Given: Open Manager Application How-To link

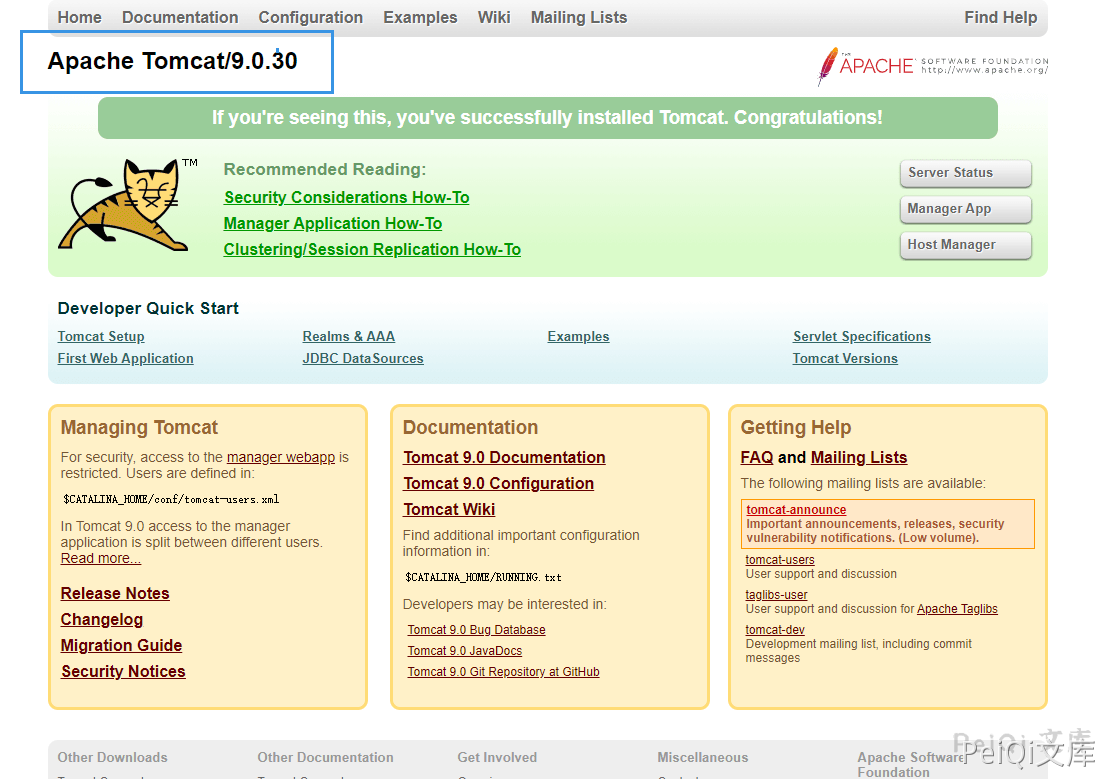Looking at the screenshot, I should 333,224.
